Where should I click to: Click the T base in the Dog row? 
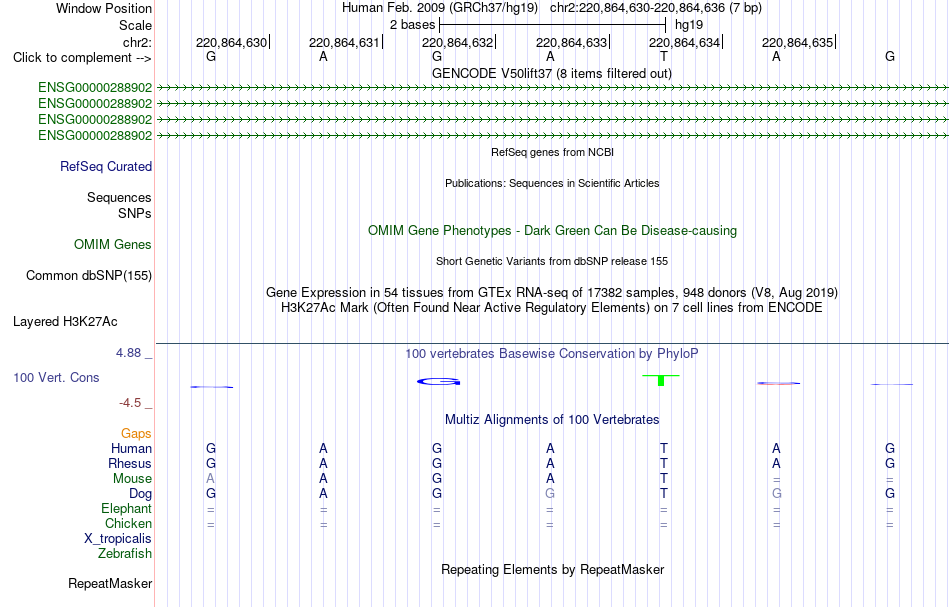663,494
